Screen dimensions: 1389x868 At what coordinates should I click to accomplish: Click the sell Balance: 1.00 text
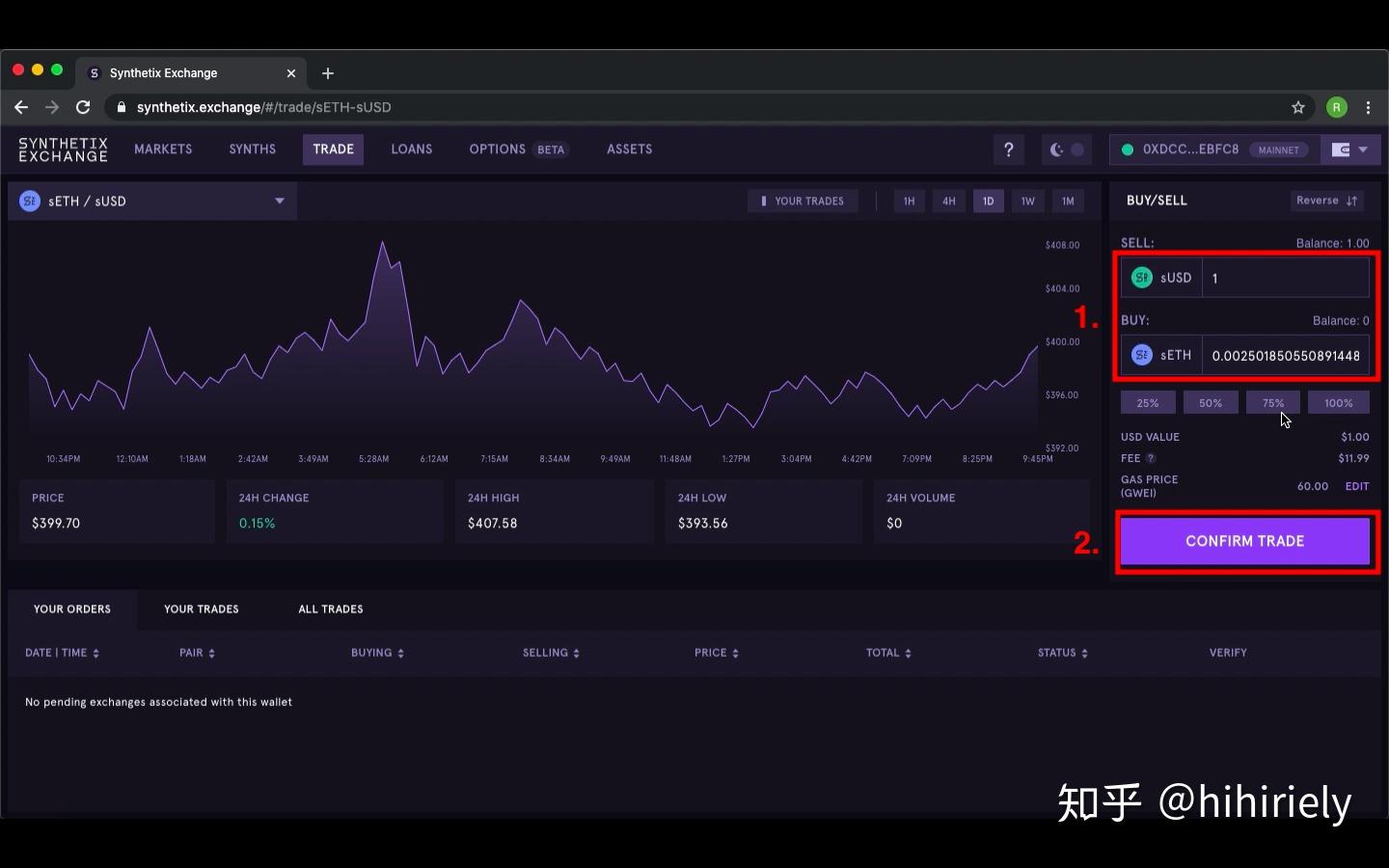1332,243
